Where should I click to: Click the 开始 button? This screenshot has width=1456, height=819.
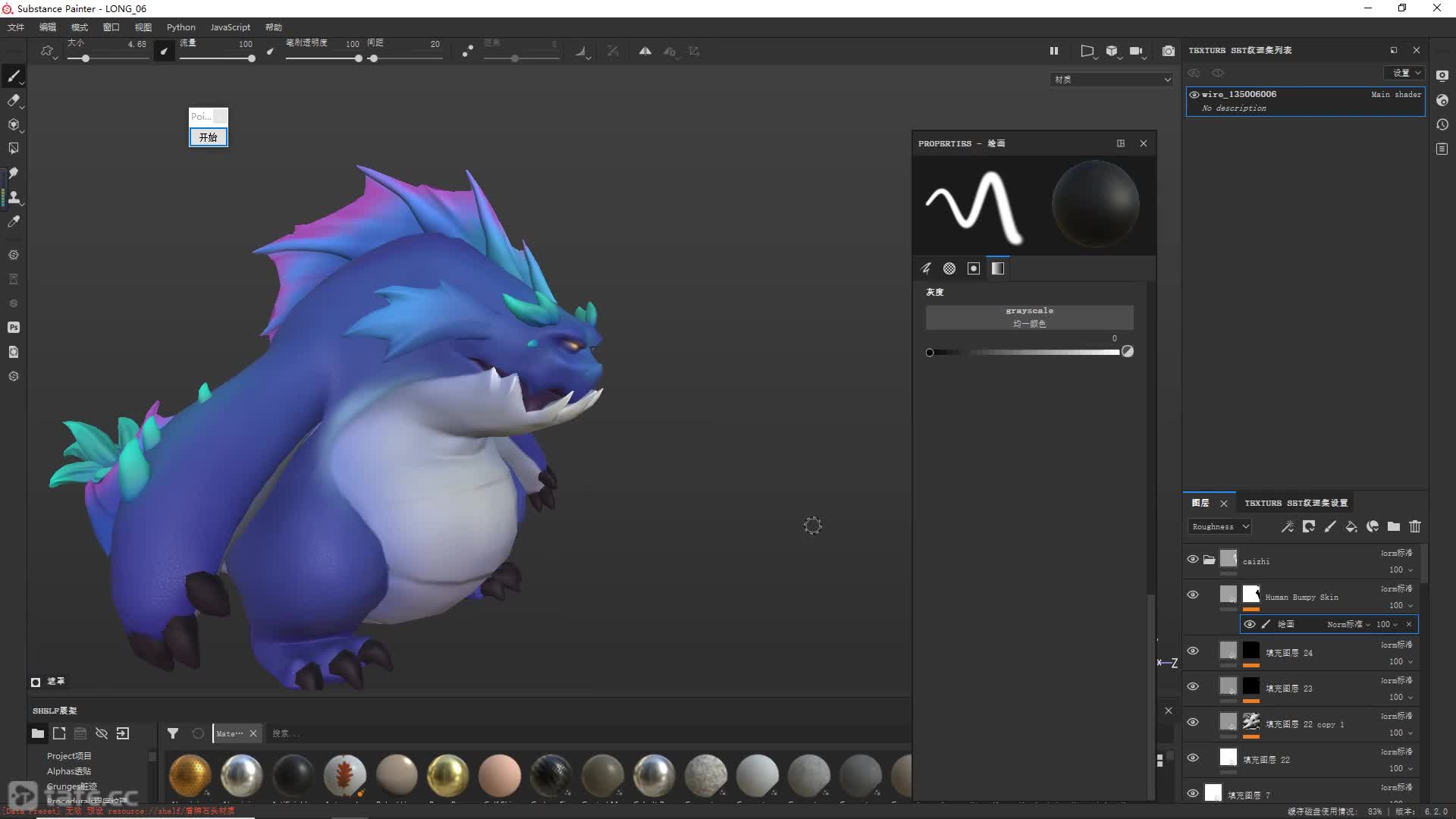click(208, 137)
